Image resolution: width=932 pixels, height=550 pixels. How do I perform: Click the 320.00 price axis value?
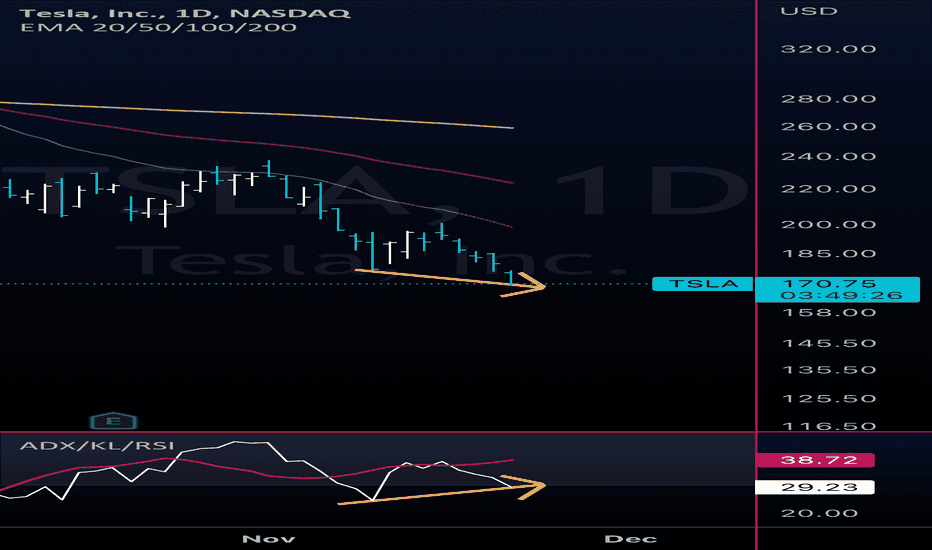(x=829, y=49)
